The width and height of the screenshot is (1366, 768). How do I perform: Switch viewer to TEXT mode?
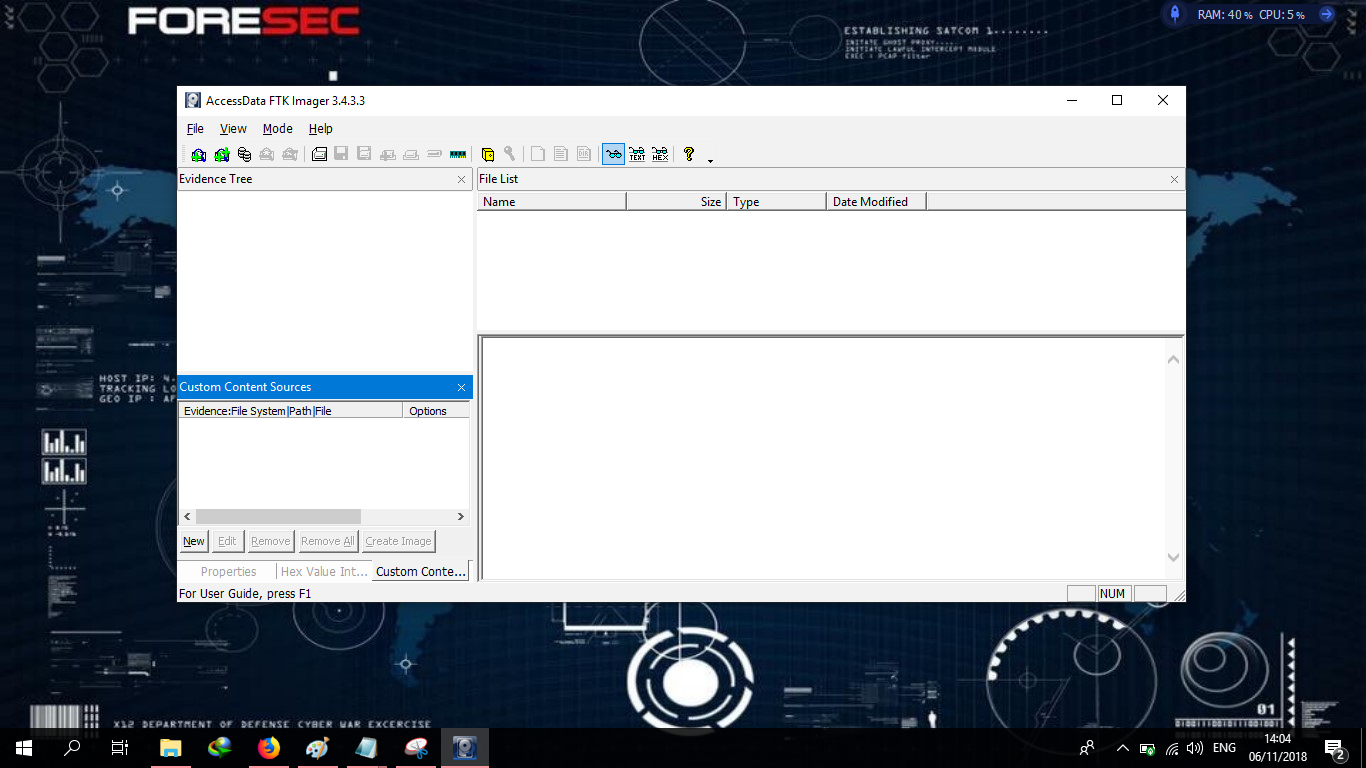tap(637, 154)
